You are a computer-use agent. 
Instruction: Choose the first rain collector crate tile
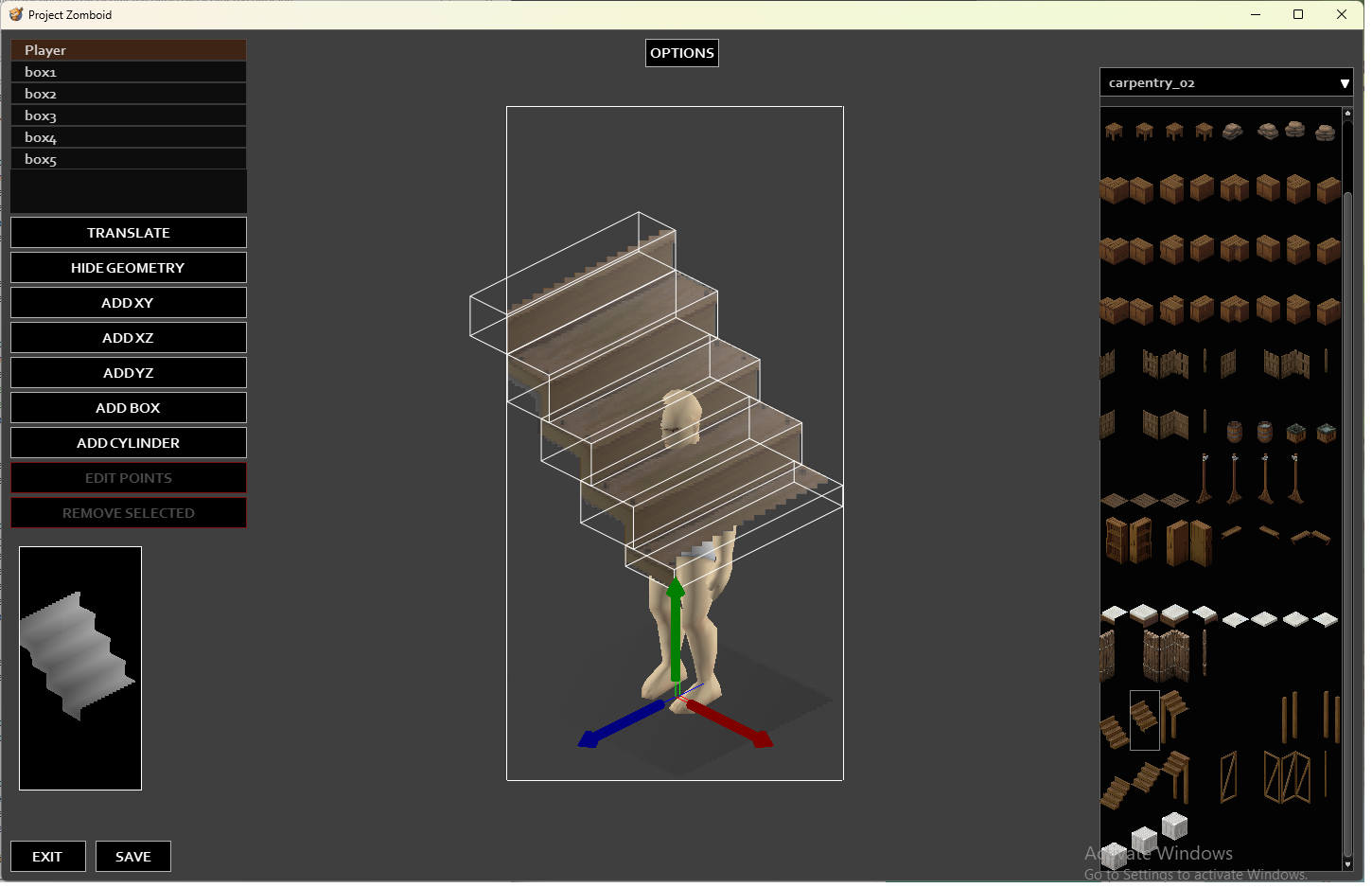pyautogui.click(x=1296, y=433)
